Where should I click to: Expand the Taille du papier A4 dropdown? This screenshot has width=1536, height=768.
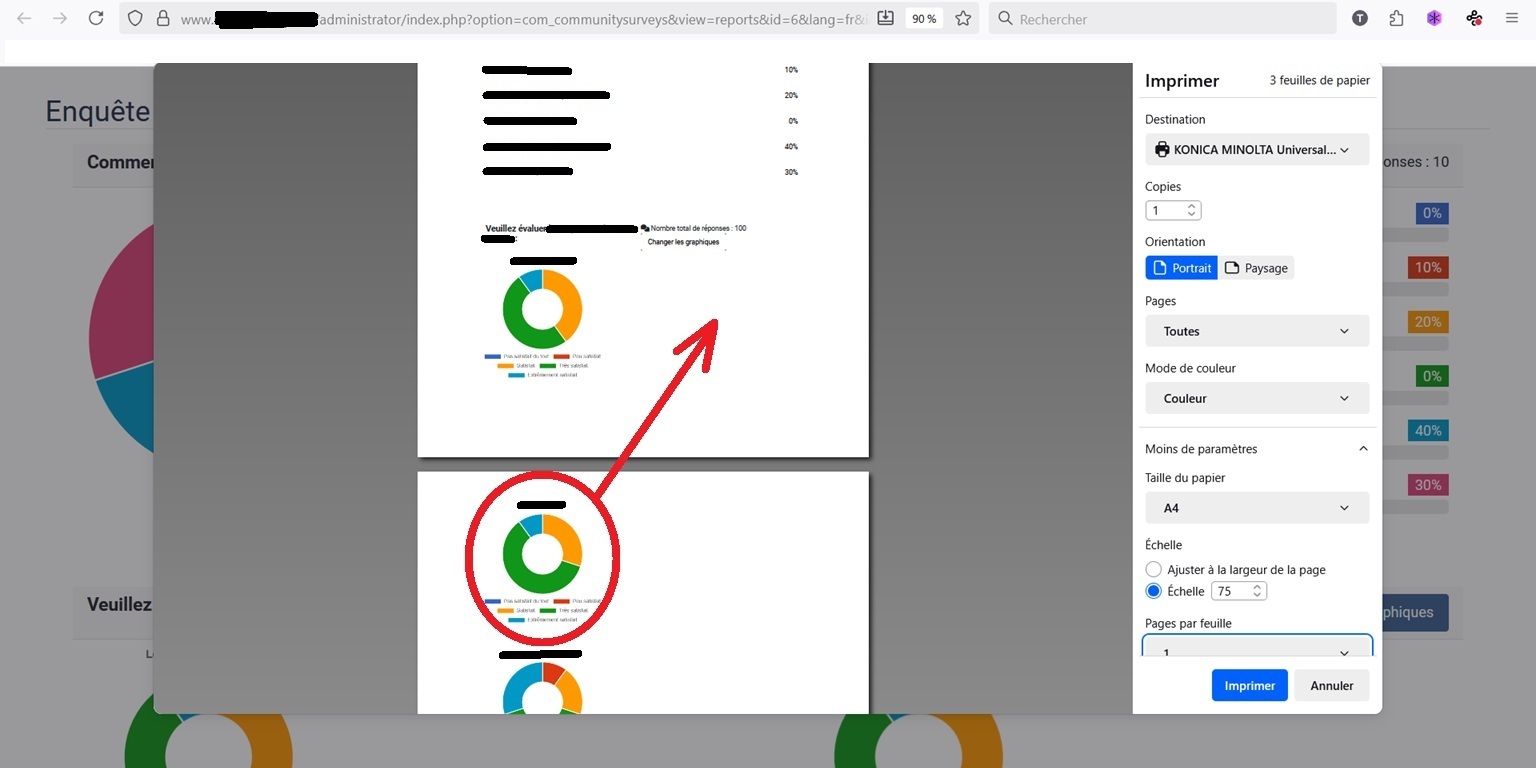[x=1256, y=508]
